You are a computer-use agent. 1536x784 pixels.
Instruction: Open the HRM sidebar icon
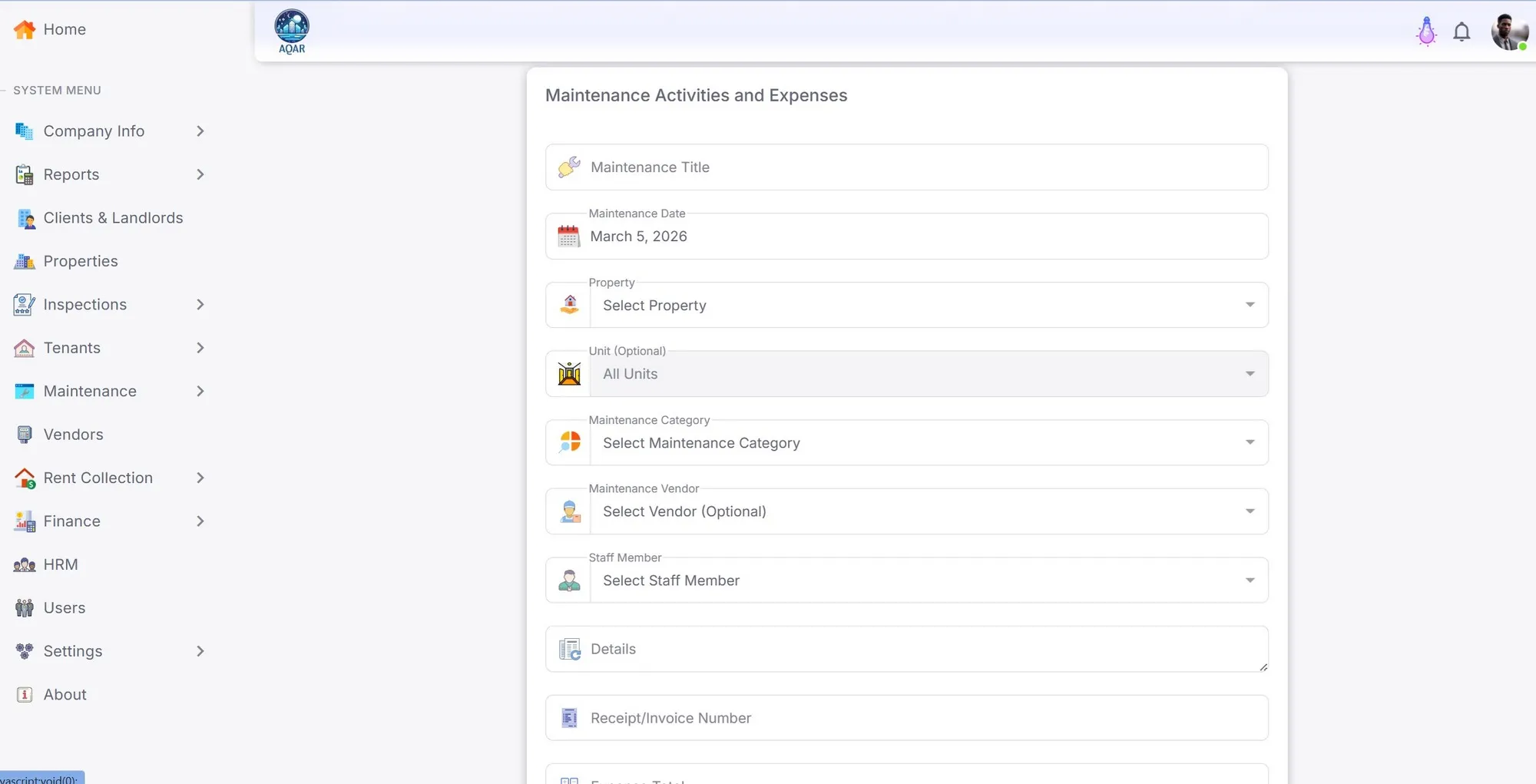24,564
